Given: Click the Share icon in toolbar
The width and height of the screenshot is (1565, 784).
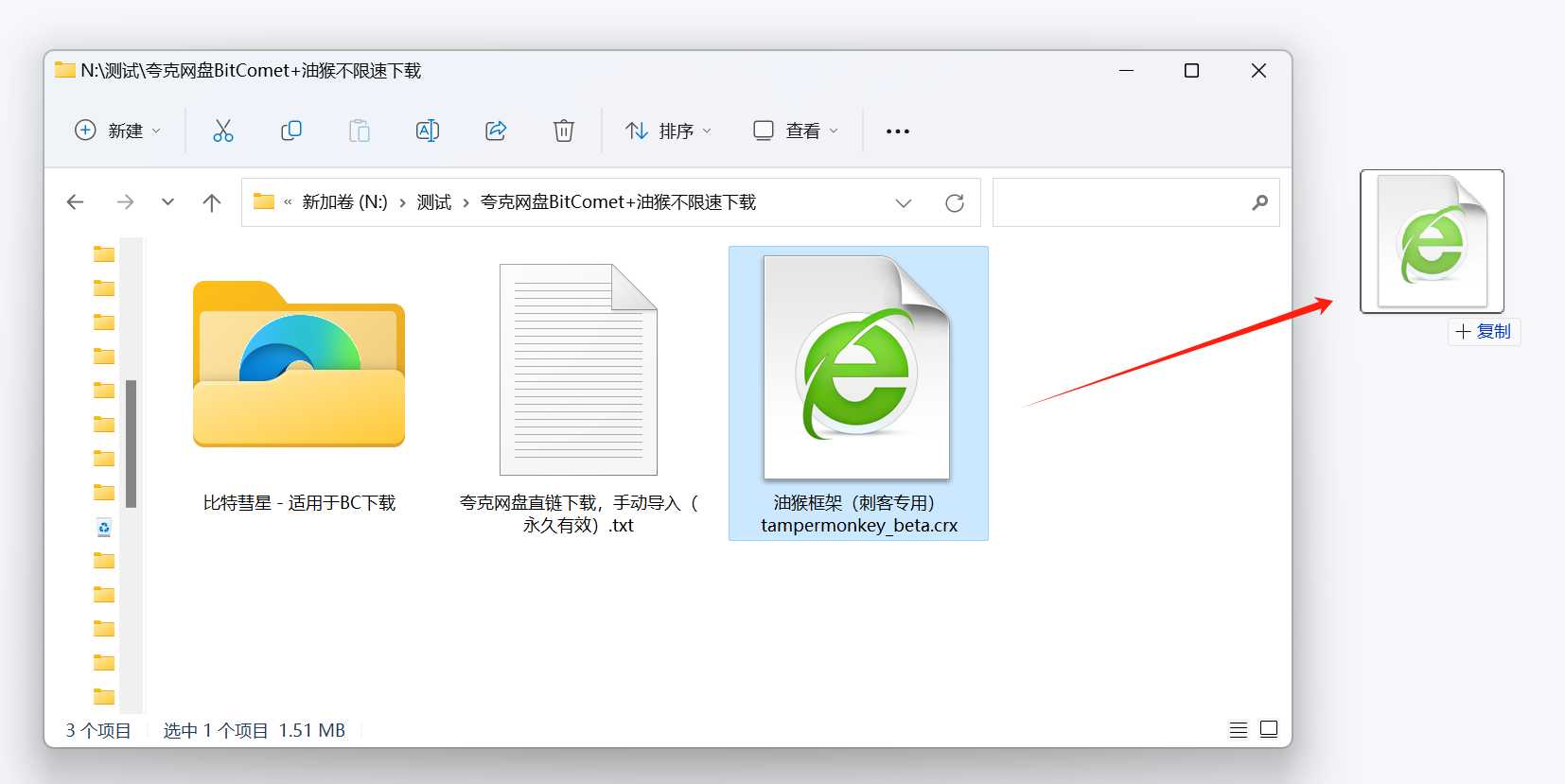Looking at the screenshot, I should pyautogui.click(x=496, y=131).
